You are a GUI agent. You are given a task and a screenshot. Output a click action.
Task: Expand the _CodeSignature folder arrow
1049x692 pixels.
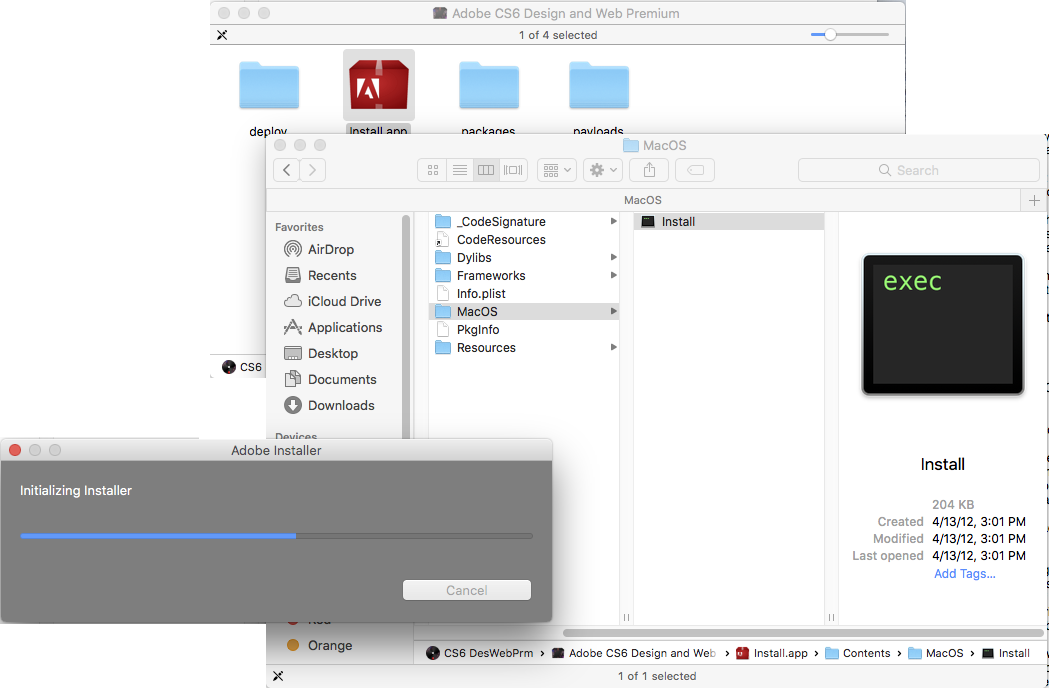[x=613, y=221]
